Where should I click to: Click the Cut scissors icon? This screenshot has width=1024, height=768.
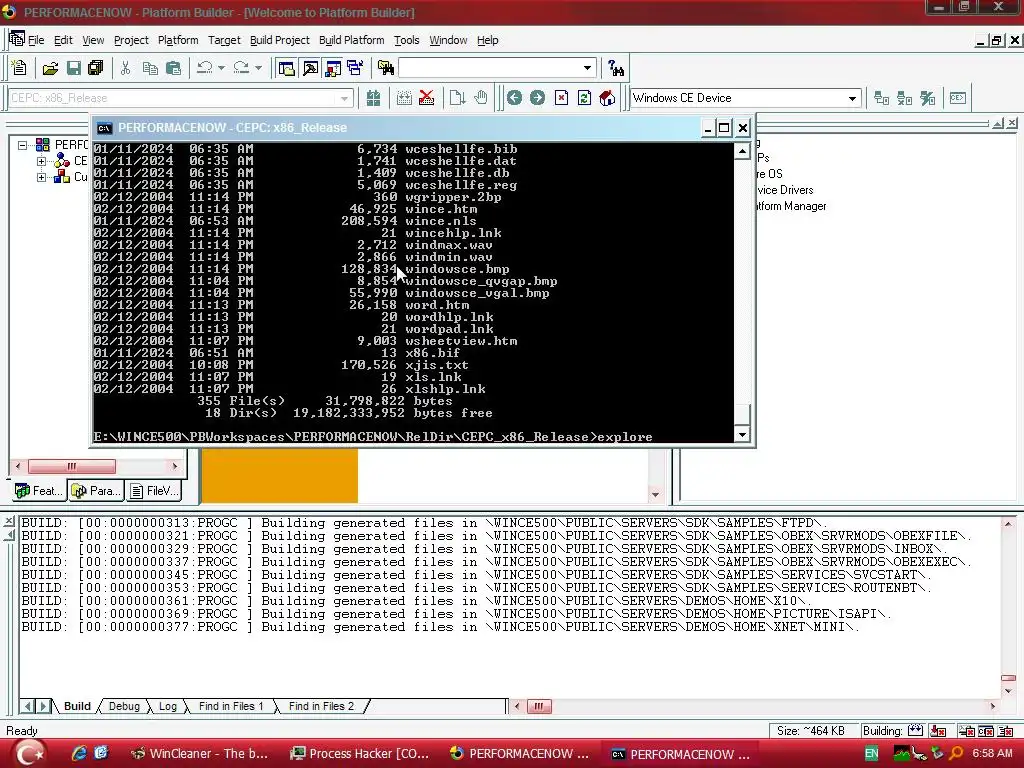[125, 68]
